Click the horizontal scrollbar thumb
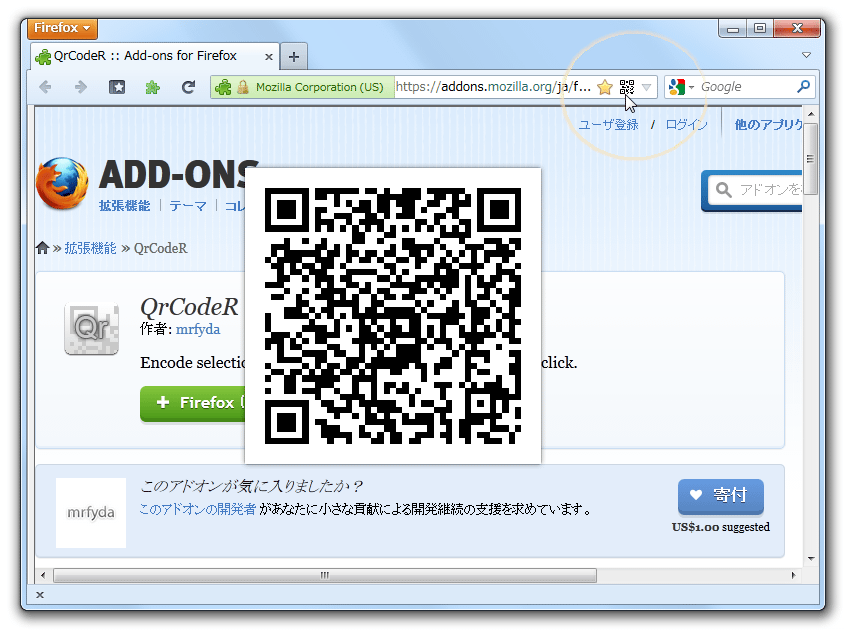Viewport: 848px width, 635px height. [325, 575]
